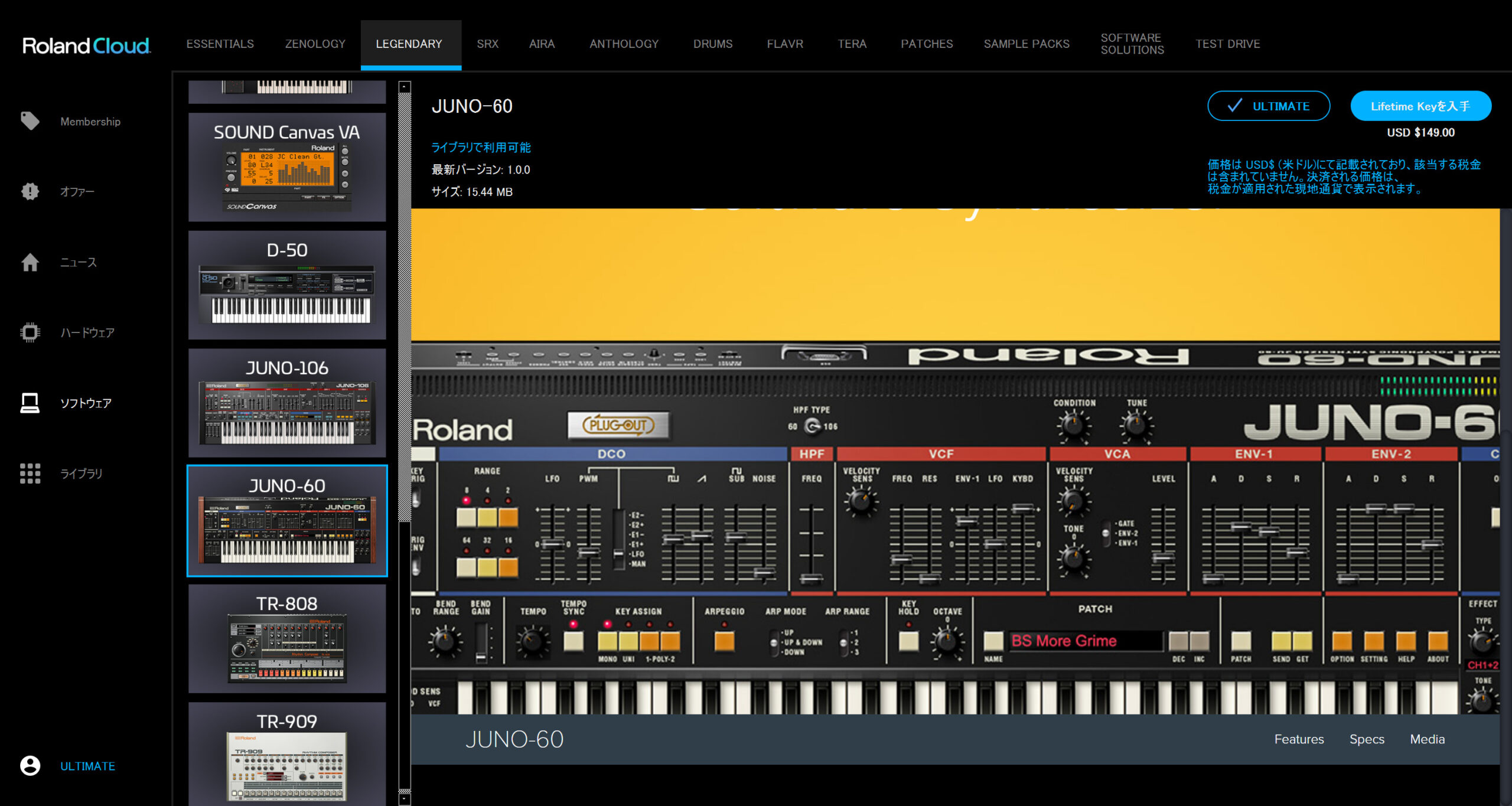
Task: Open the Hardware chip icon
Action: [30, 332]
